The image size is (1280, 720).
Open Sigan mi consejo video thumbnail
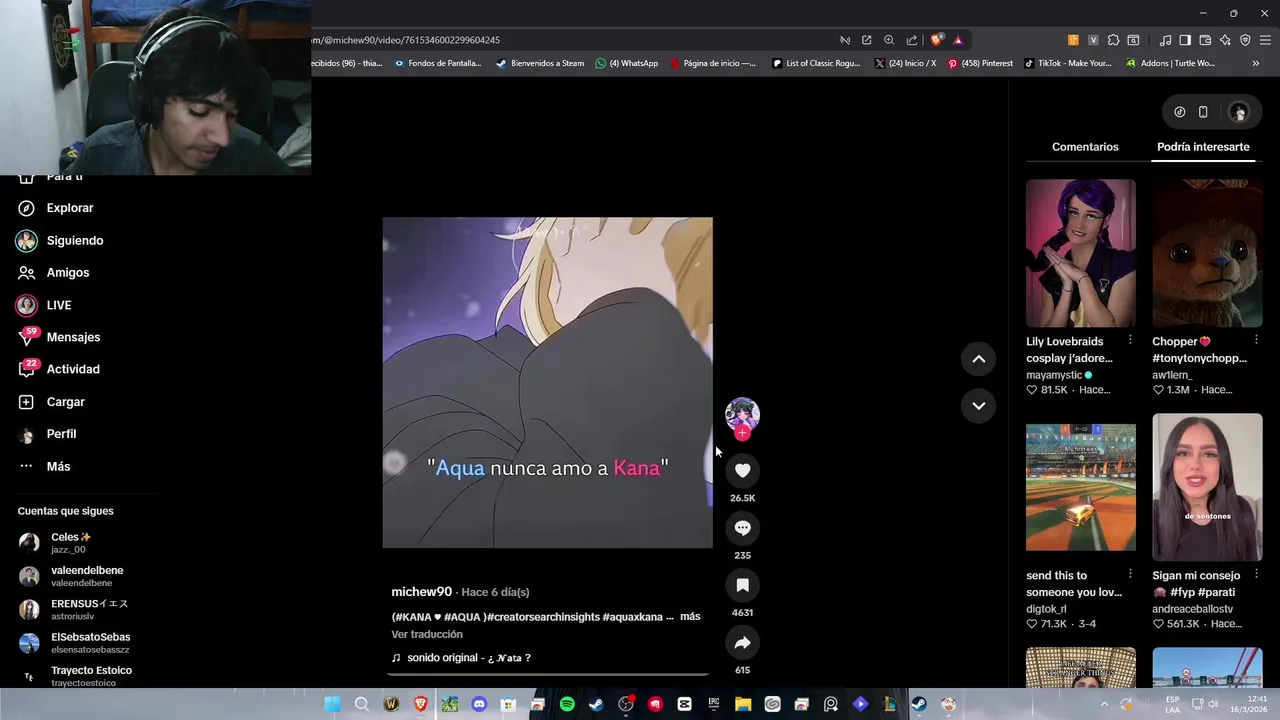pyautogui.click(x=1207, y=487)
